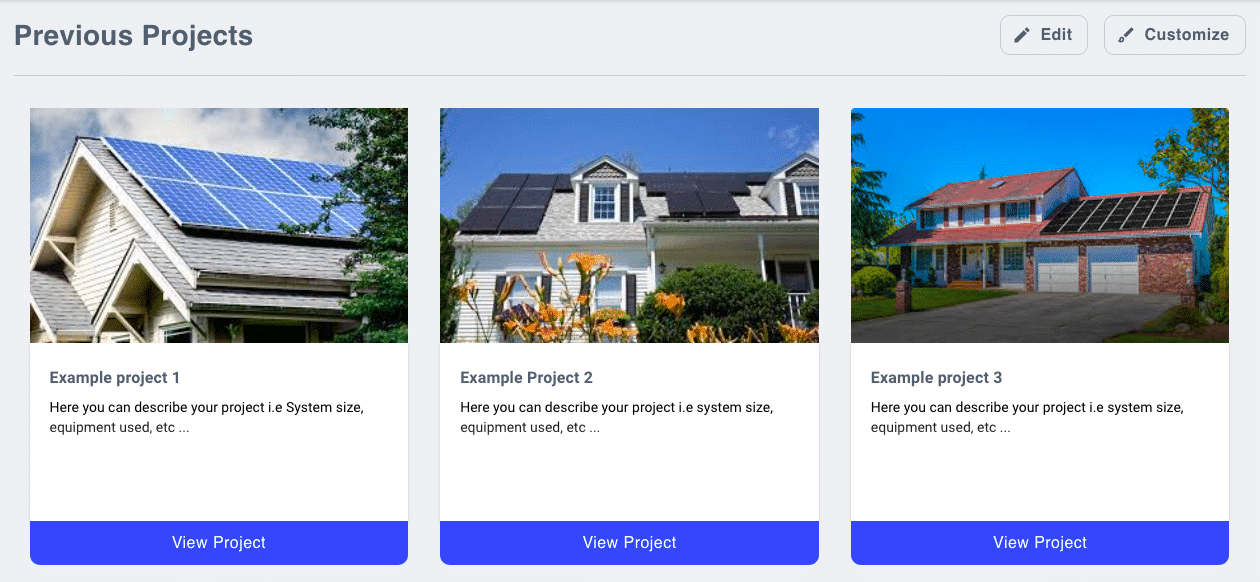This screenshot has width=1260, height=582.
Task: Select the Example project 1 solar roof photo
Action: [x=219, y=225]
